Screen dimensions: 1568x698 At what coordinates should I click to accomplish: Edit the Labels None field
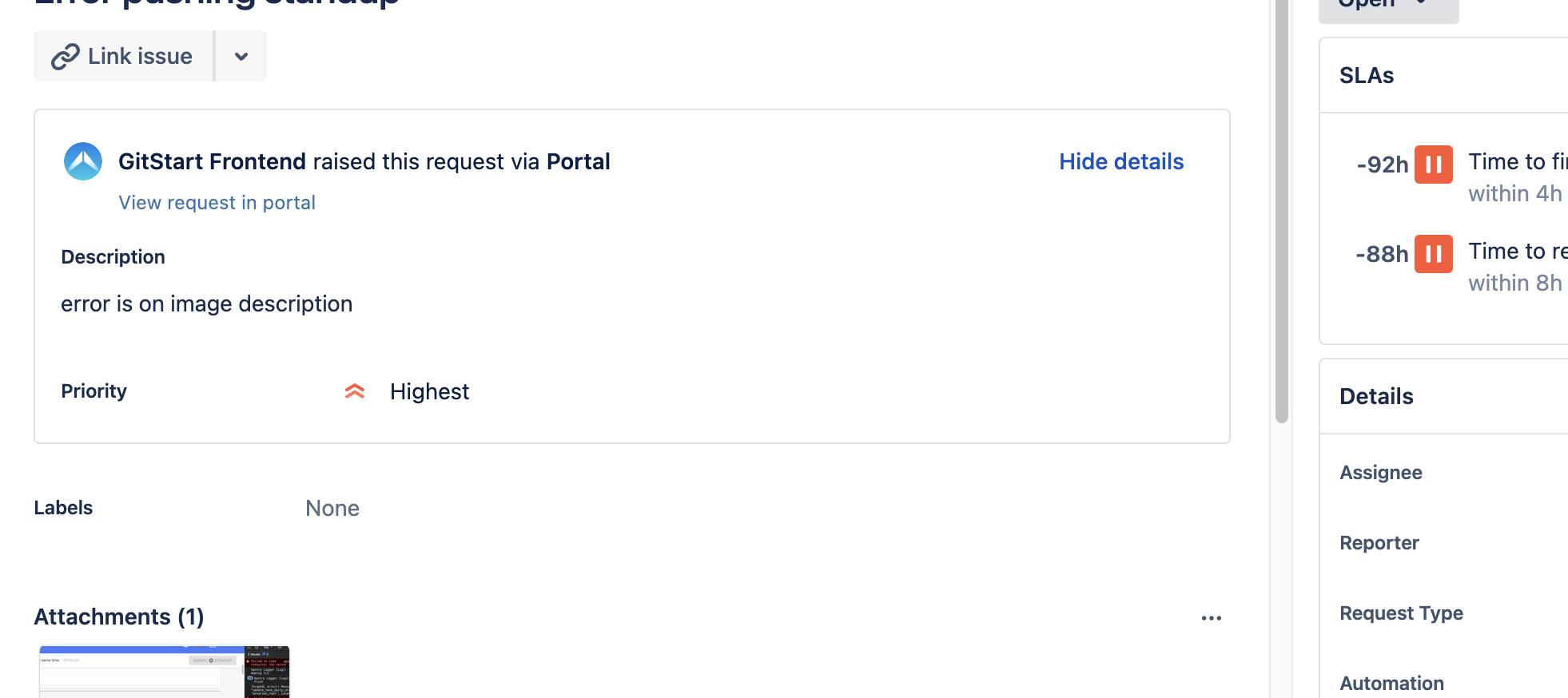coord(332,509)
